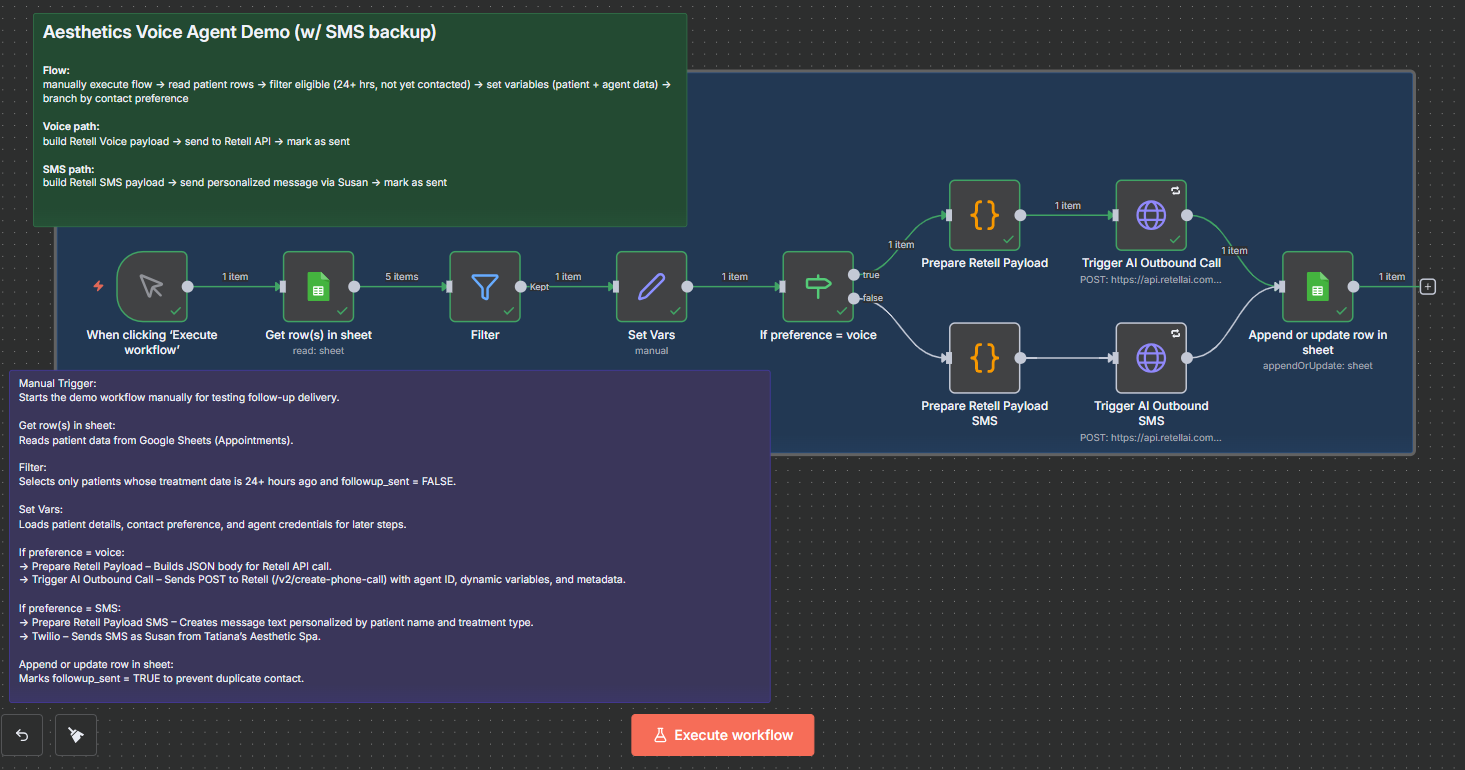Click the undo arrow button
Image resolution: width=1465 pixels, height=770 pixels.
22,735
